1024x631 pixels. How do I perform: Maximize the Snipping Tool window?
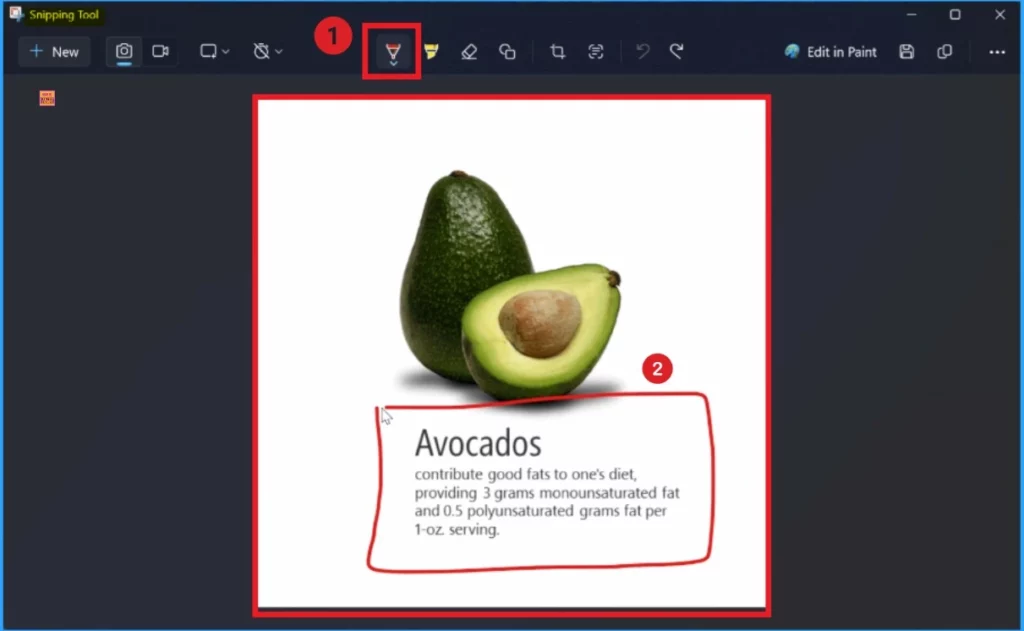955,14
